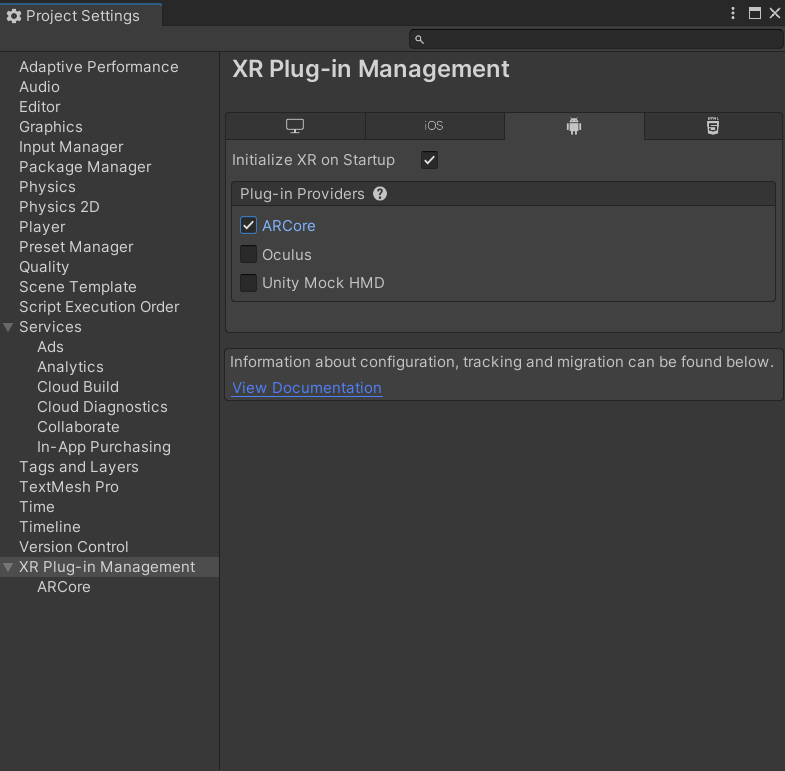Maximize the Project Settings window

754,13
